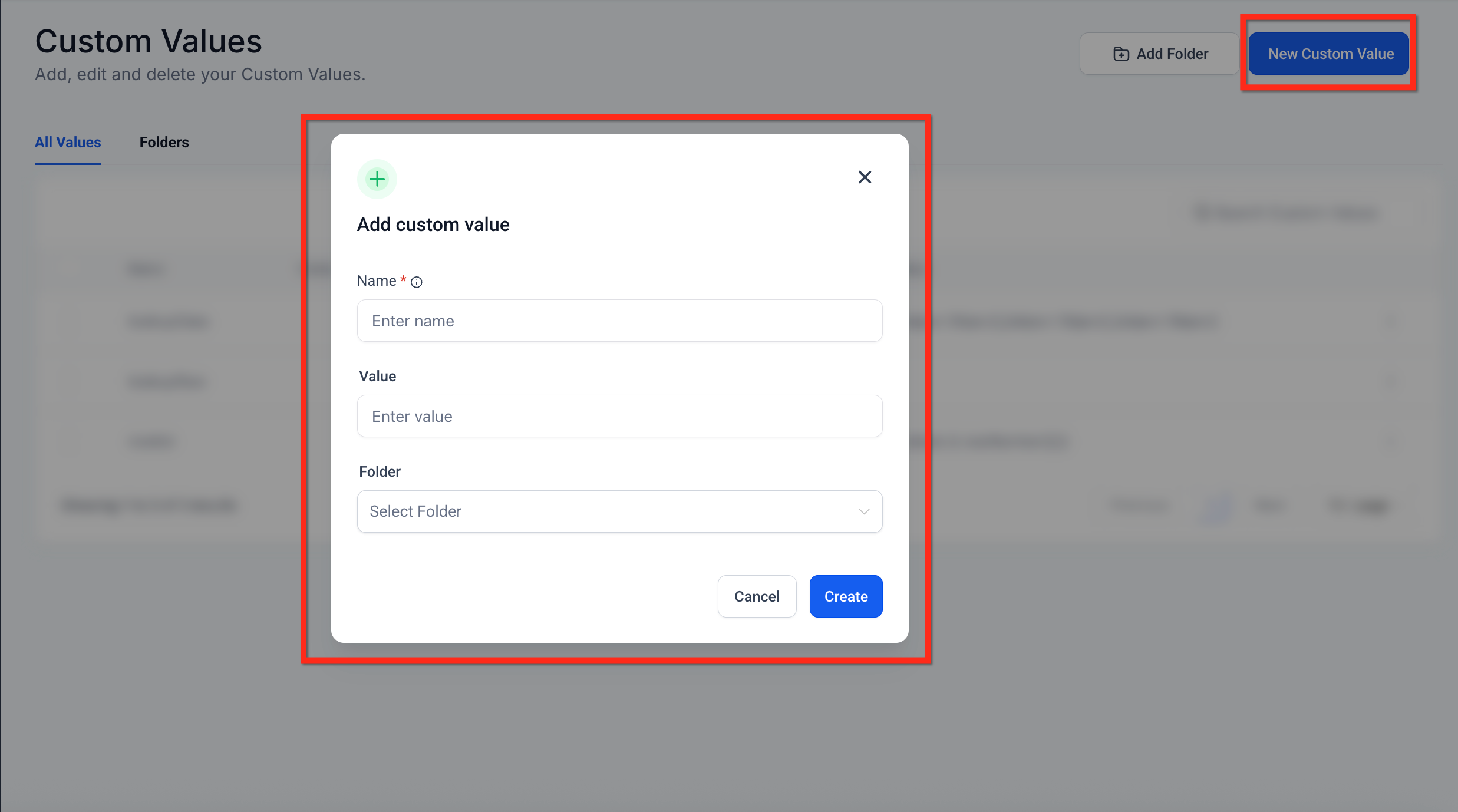Switch to the All Values tab
Screen dimensions: 1458x812
click(68, 143)
